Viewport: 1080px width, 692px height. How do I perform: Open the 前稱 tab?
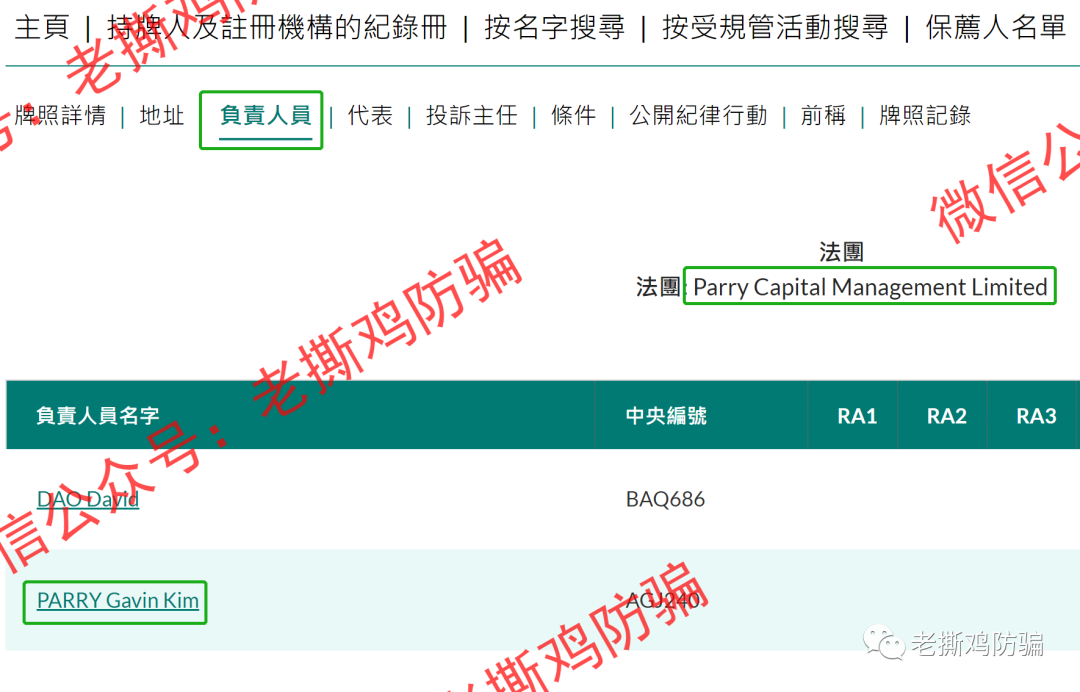click(823, 115)
